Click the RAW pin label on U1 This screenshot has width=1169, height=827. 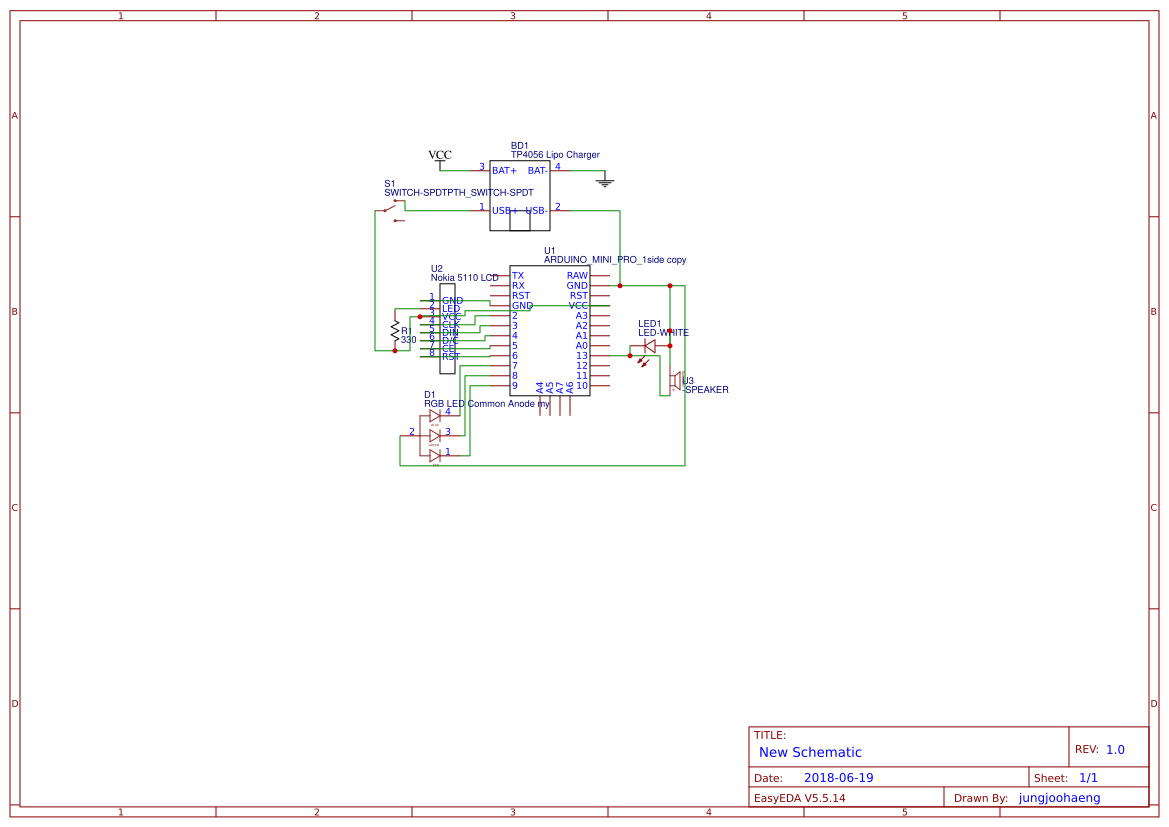pos(578,275)
